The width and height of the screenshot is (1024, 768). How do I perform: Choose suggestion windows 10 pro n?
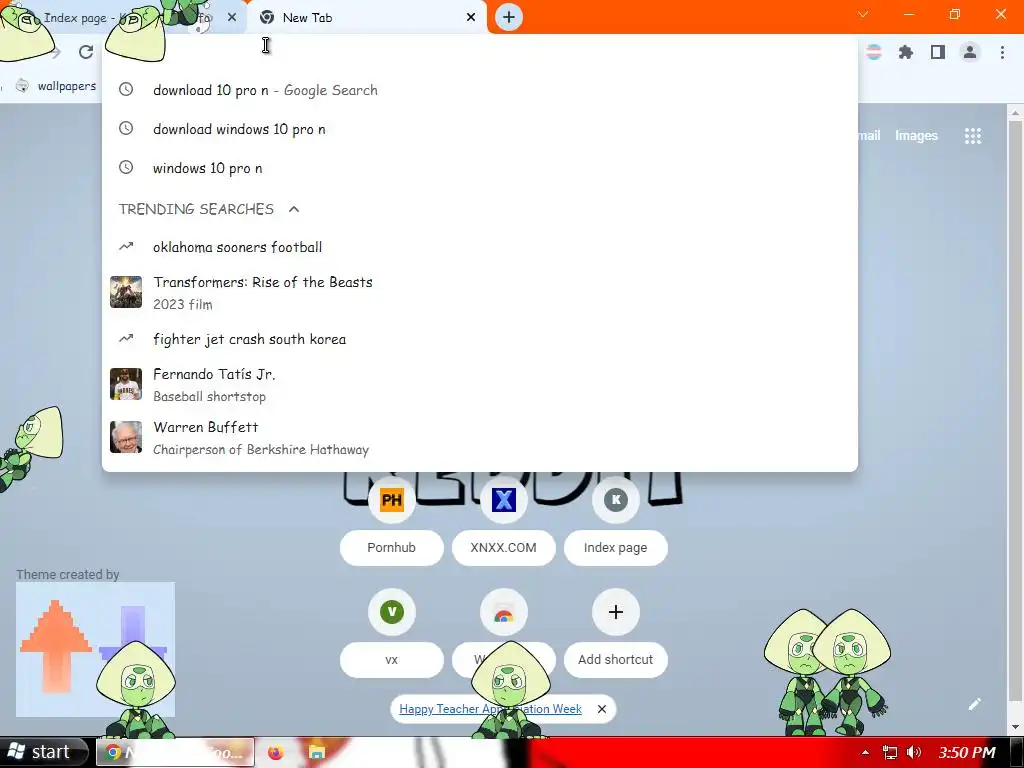(480, 168)
